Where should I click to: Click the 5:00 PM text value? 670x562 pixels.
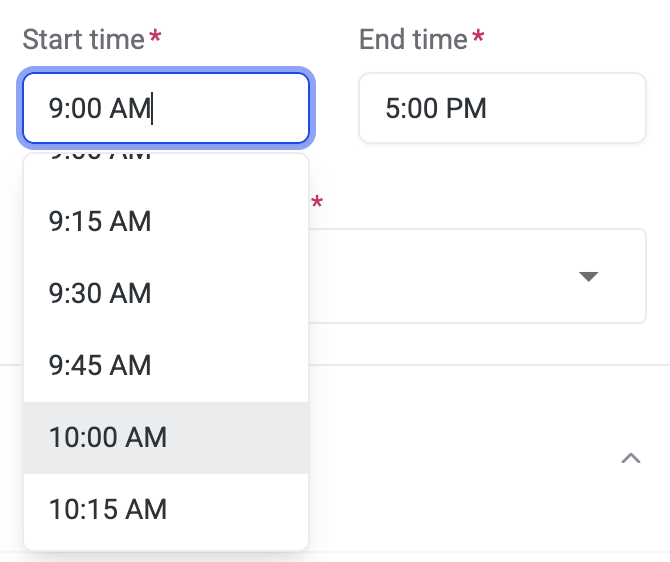435,108
